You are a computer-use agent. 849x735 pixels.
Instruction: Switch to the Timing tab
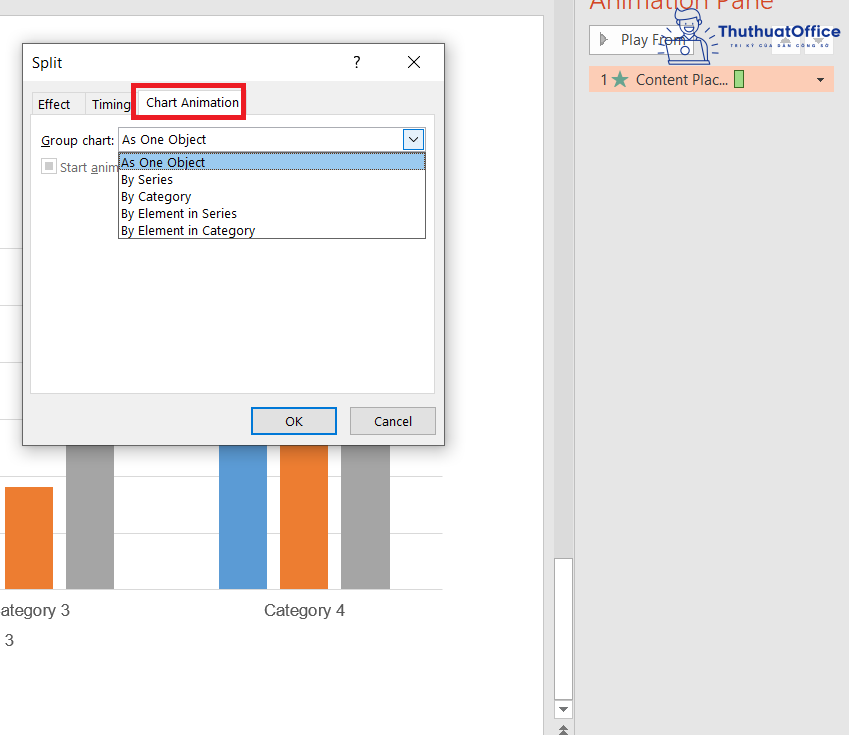pyautogui.click(x=110, y=104)
